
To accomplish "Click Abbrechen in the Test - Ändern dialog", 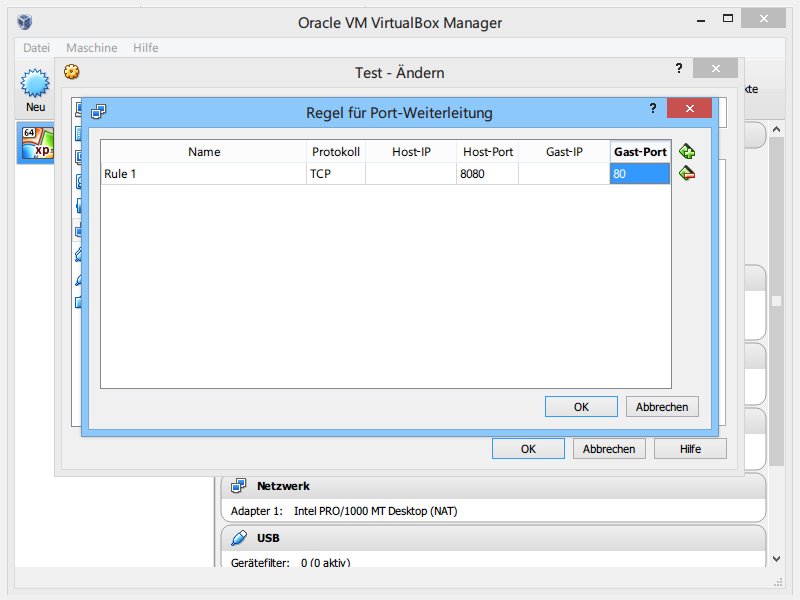I will (609, 448).
